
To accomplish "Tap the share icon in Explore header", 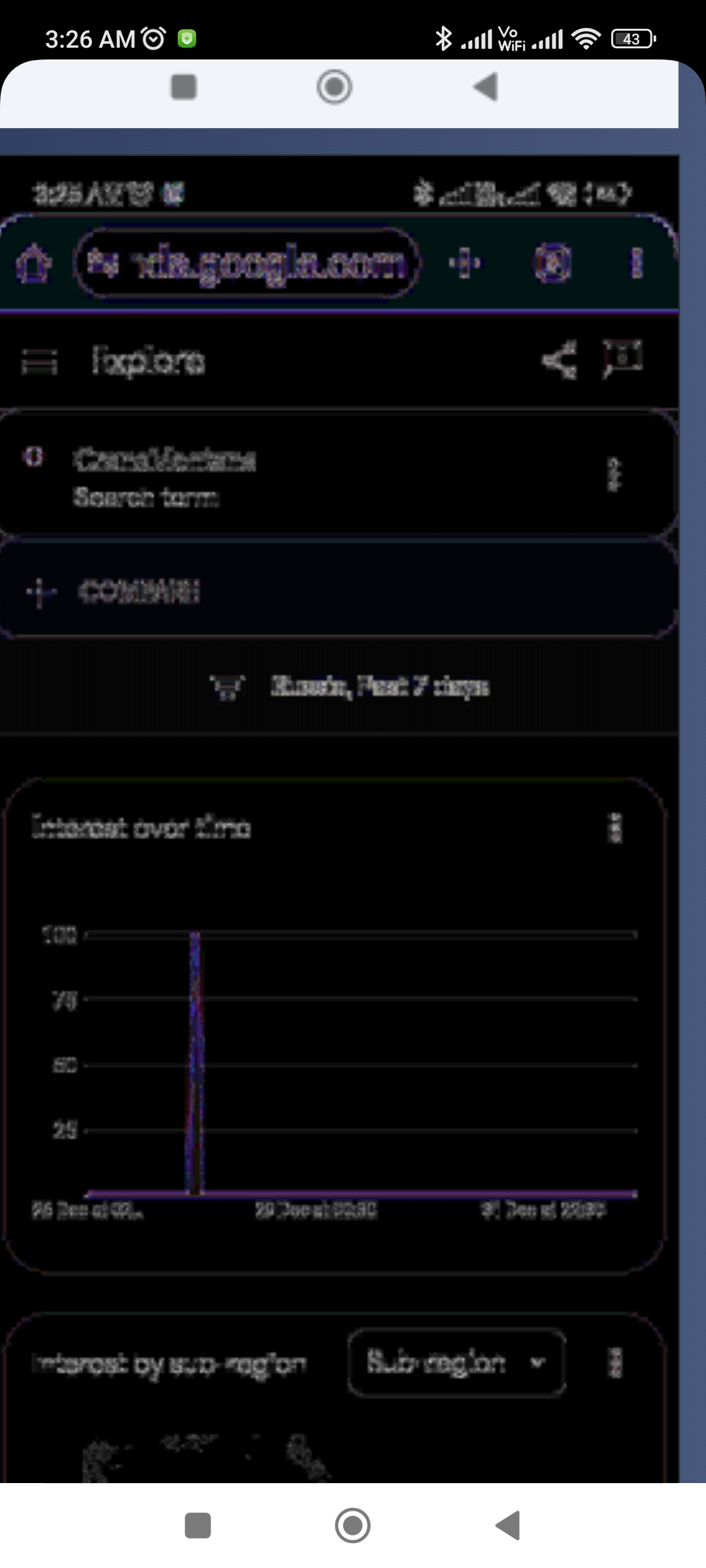I will (560, 360).
